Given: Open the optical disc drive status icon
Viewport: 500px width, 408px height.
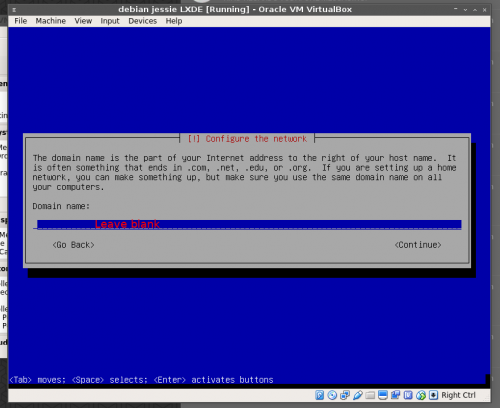Looking at the screenshot, I should click(332, 395).
